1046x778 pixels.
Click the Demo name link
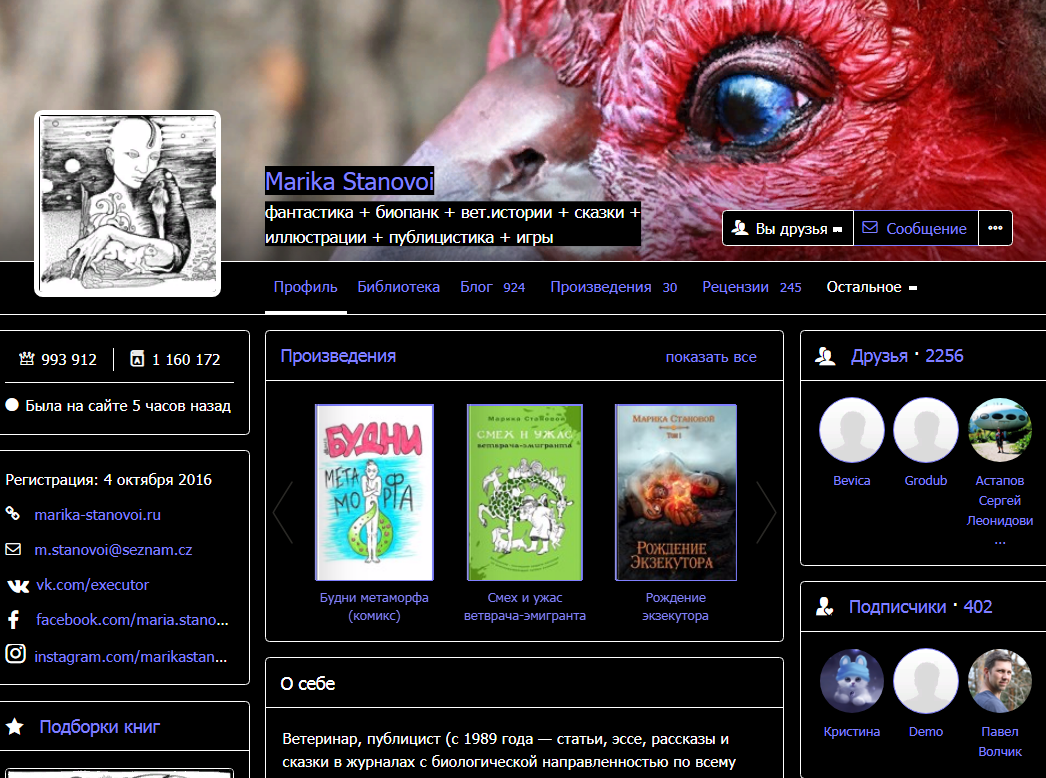tap(926, 731)
